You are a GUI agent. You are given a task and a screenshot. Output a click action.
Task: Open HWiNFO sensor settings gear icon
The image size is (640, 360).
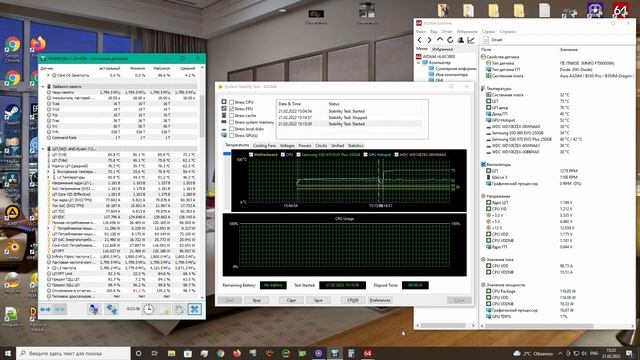click(x=180, y=309)
